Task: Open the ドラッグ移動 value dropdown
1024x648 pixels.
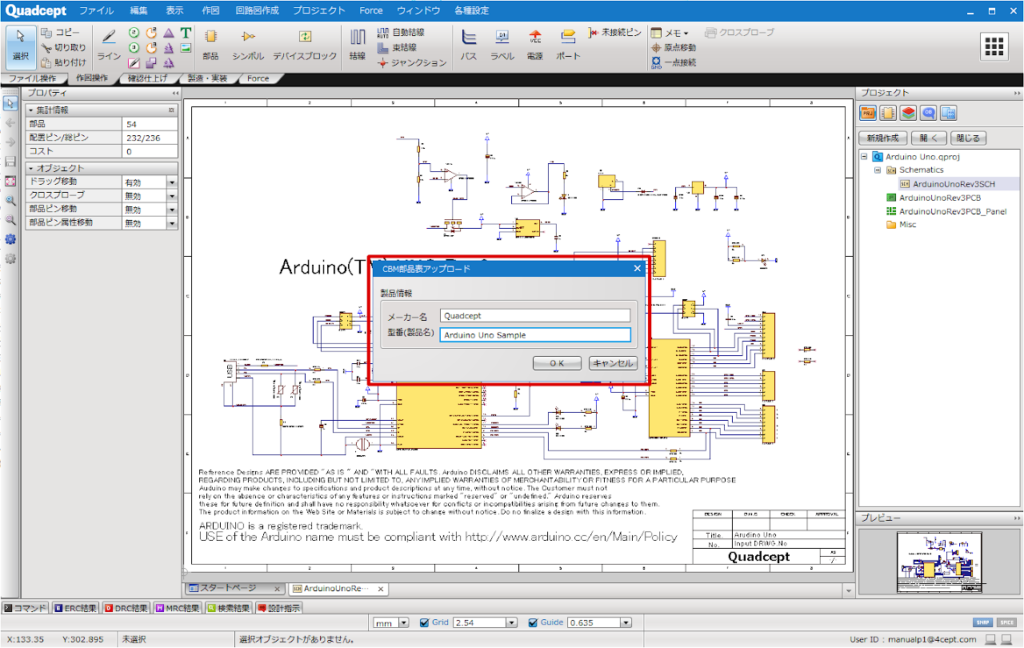Action: click(x=172, y=182)
